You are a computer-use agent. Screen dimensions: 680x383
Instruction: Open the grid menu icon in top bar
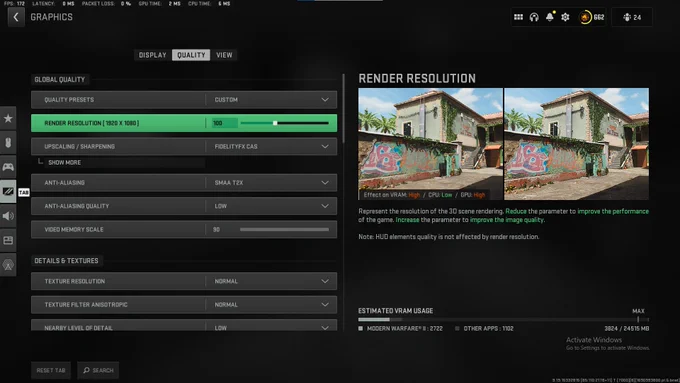coord(518,17)
